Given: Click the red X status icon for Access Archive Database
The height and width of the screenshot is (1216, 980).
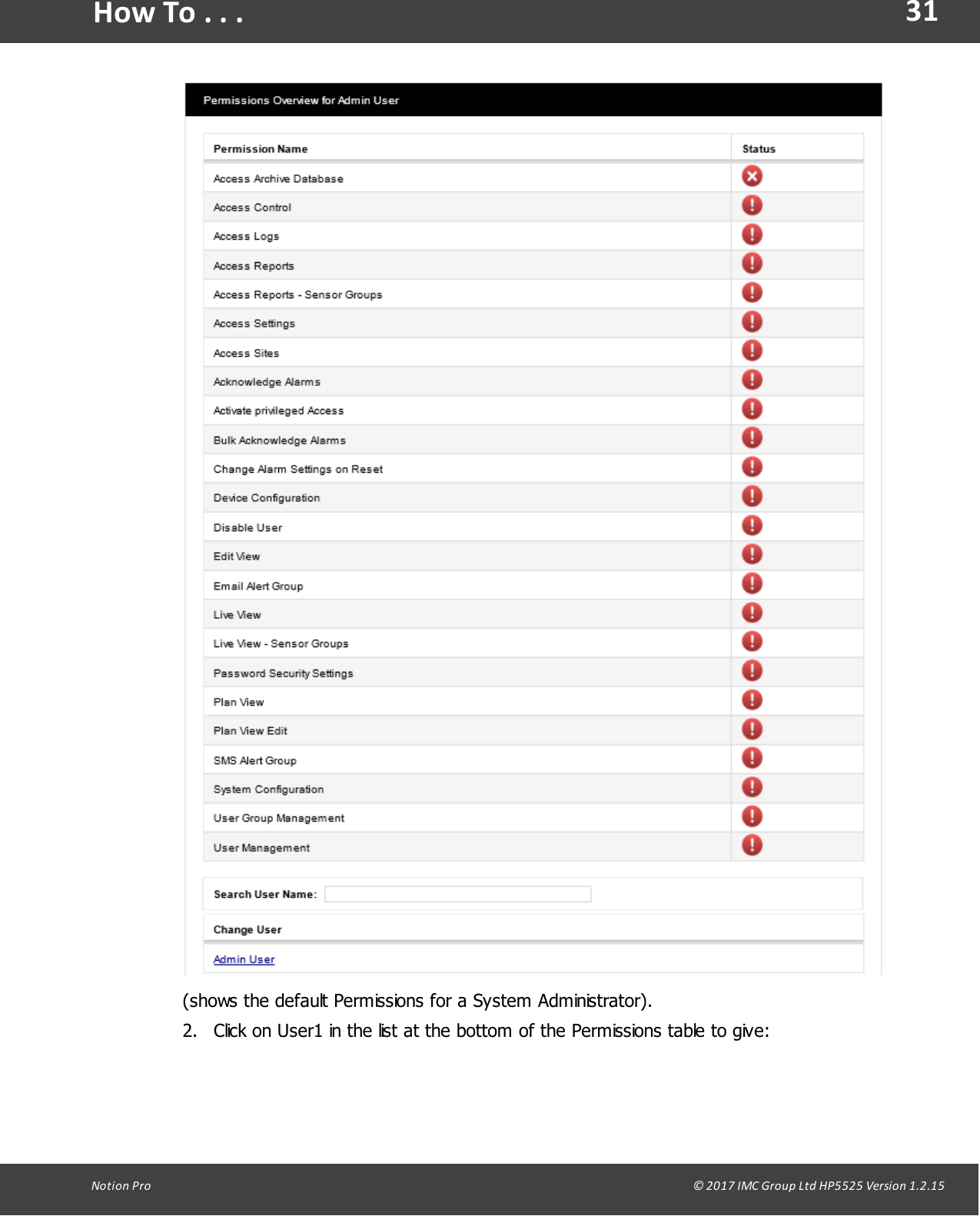Looking at the screenshot, I should coord(752,176).
